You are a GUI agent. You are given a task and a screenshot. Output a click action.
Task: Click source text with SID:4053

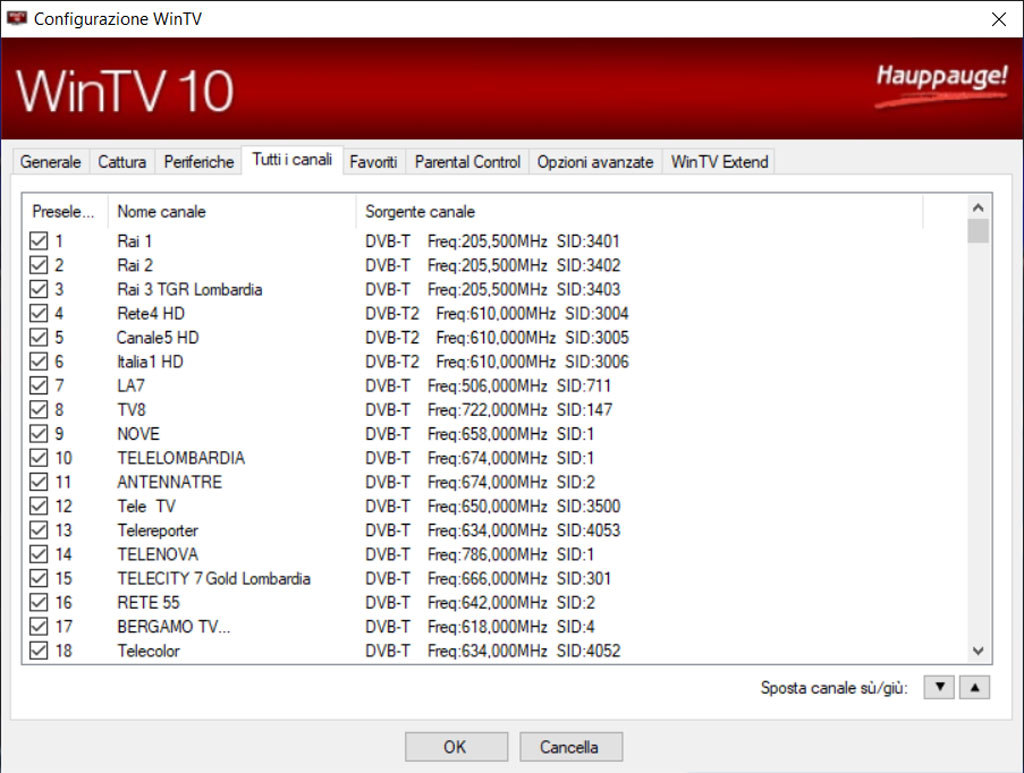(x=493, y=530)
